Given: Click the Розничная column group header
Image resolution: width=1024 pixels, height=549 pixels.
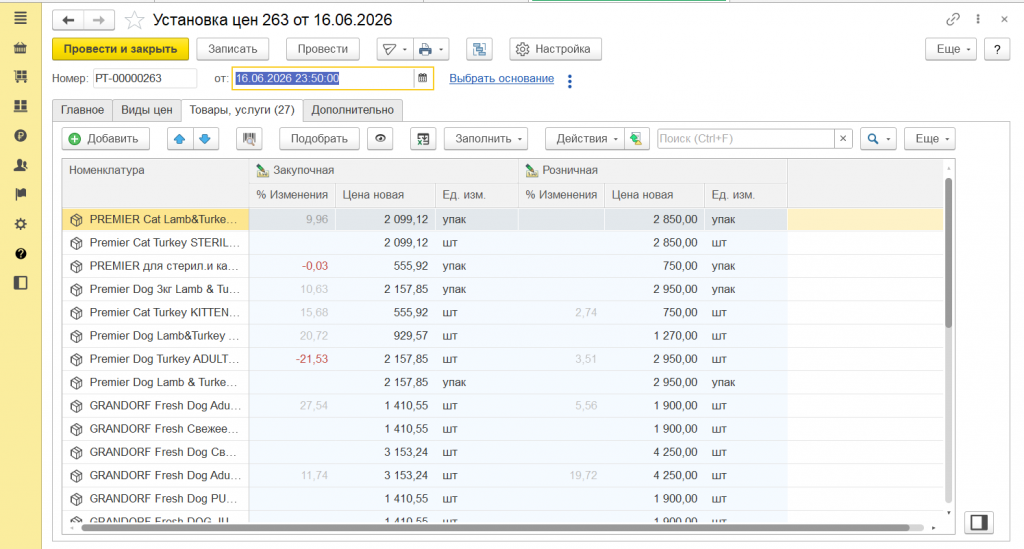Looking at the screenshot, I should point(653,170).
